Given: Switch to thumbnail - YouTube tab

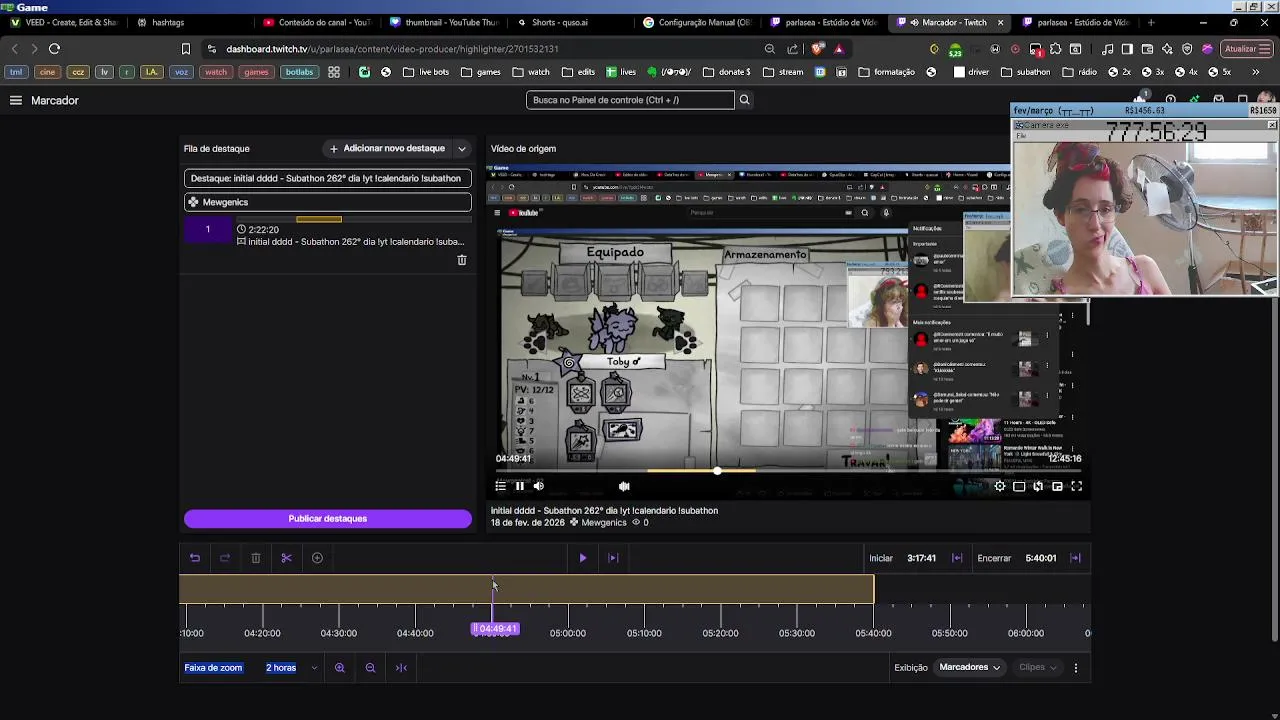Looking at the screenshot, I should click(x=443, y=22).
